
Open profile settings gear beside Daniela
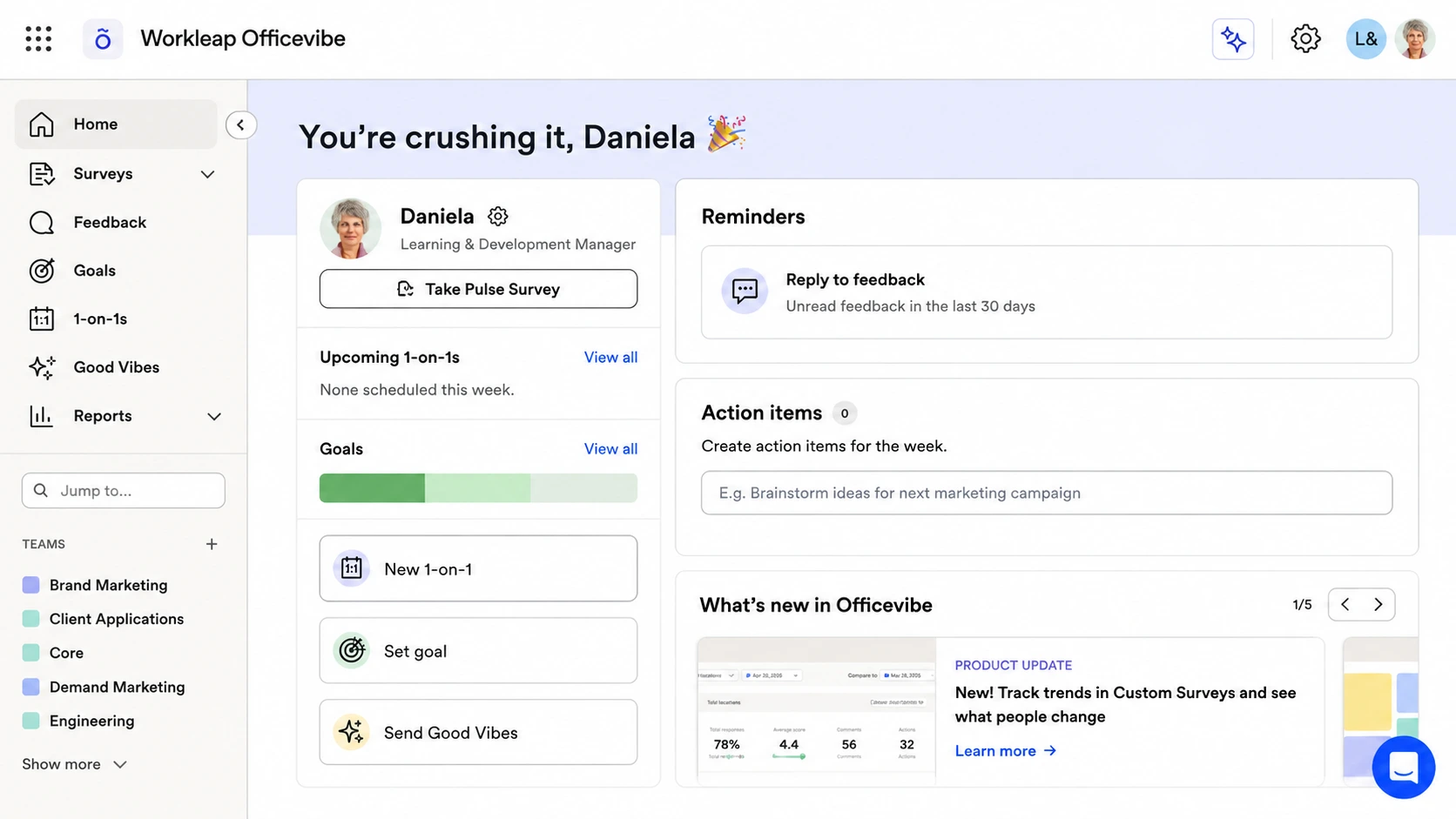pyautogui.click(x=497, y=216)
